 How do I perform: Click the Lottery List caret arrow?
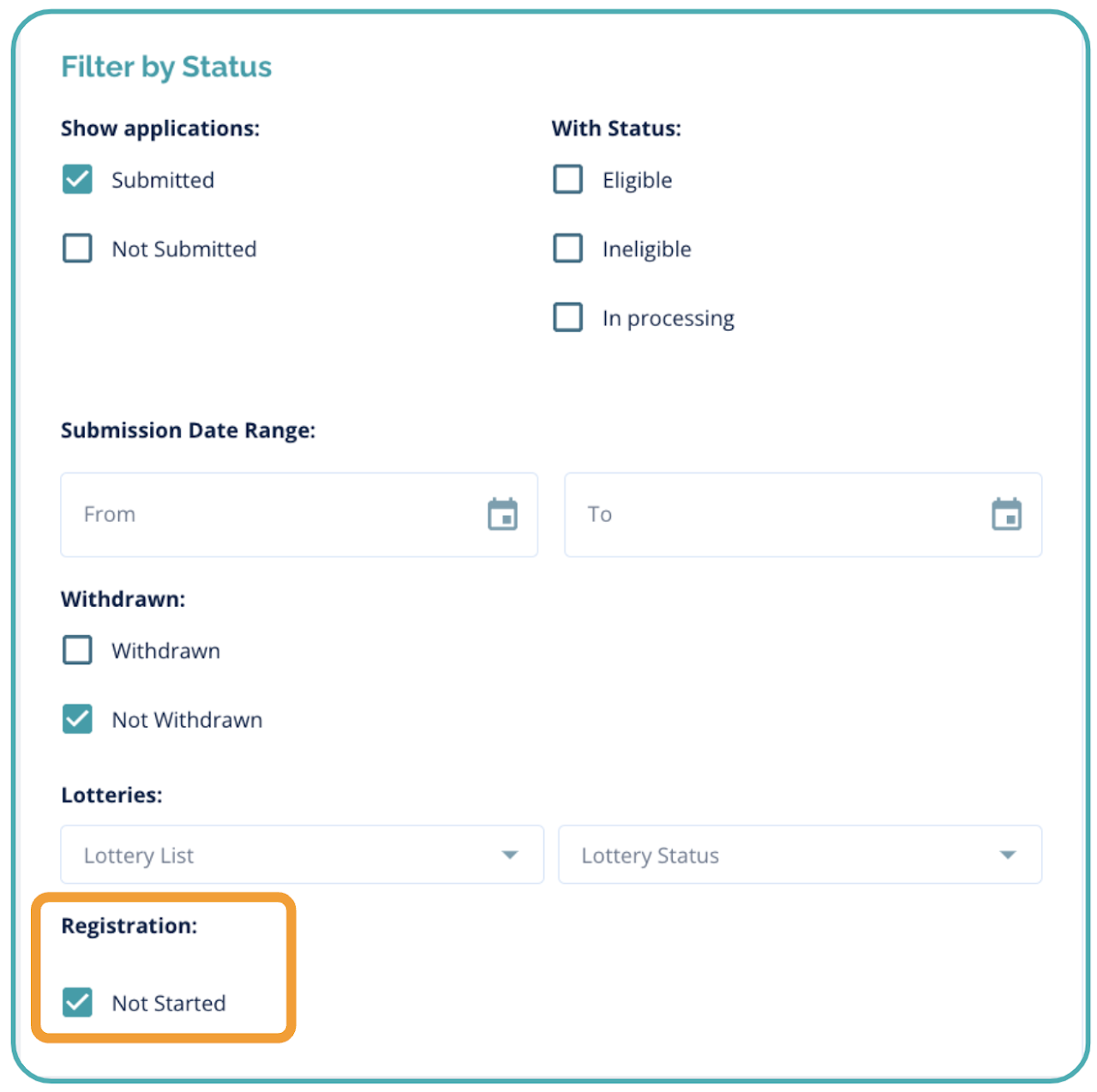click(510, 855)
